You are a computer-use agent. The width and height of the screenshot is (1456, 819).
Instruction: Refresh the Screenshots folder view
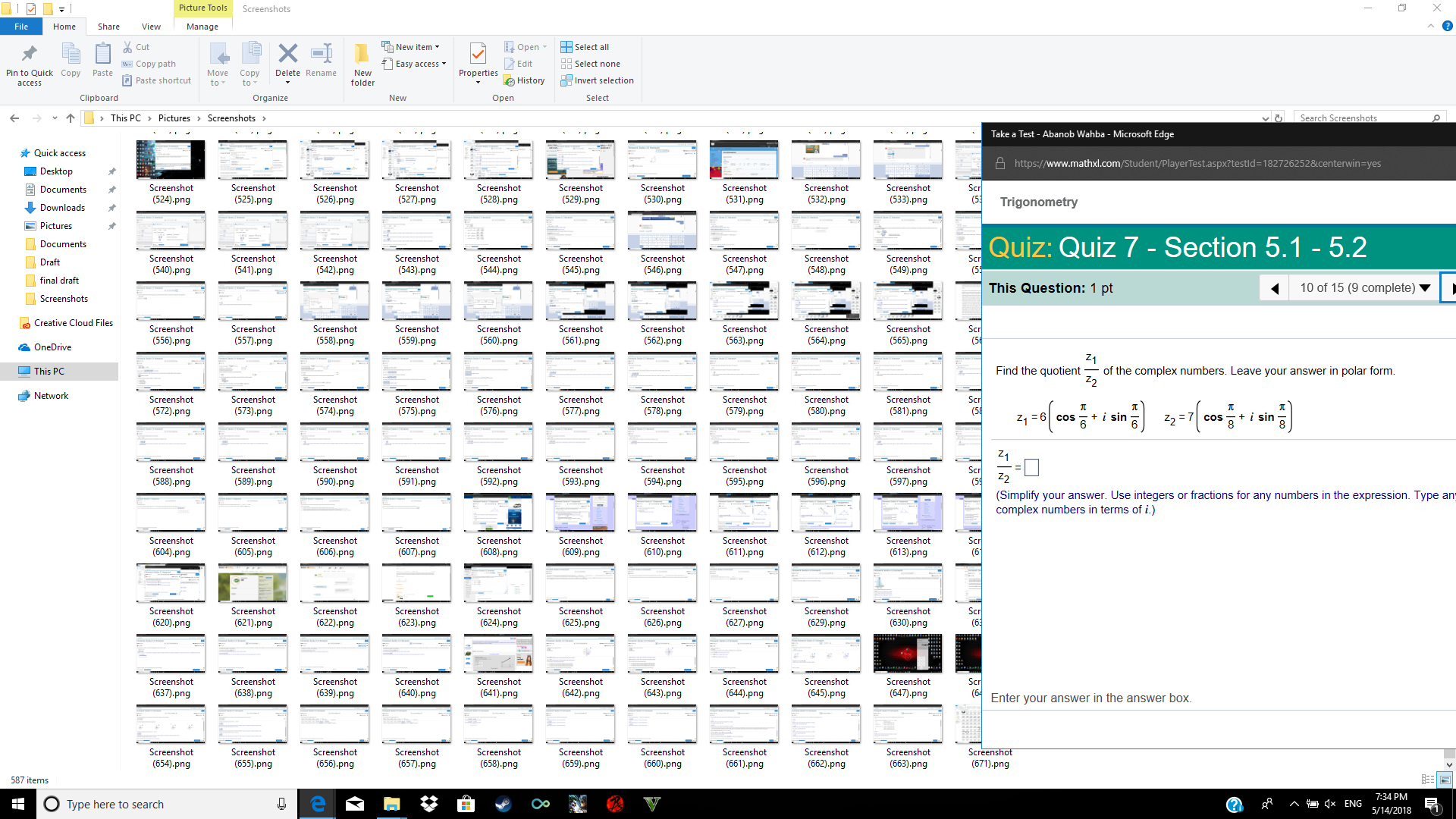tap(1279, 118)
